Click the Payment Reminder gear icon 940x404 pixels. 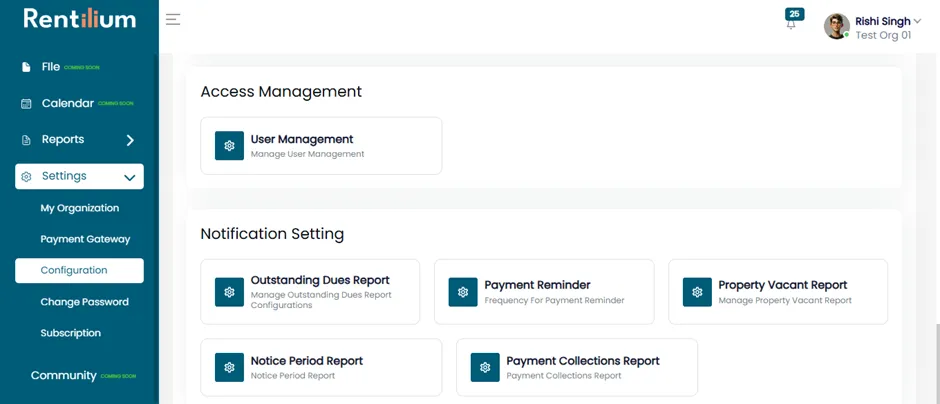pyautogui.click(x=463, y=292)
